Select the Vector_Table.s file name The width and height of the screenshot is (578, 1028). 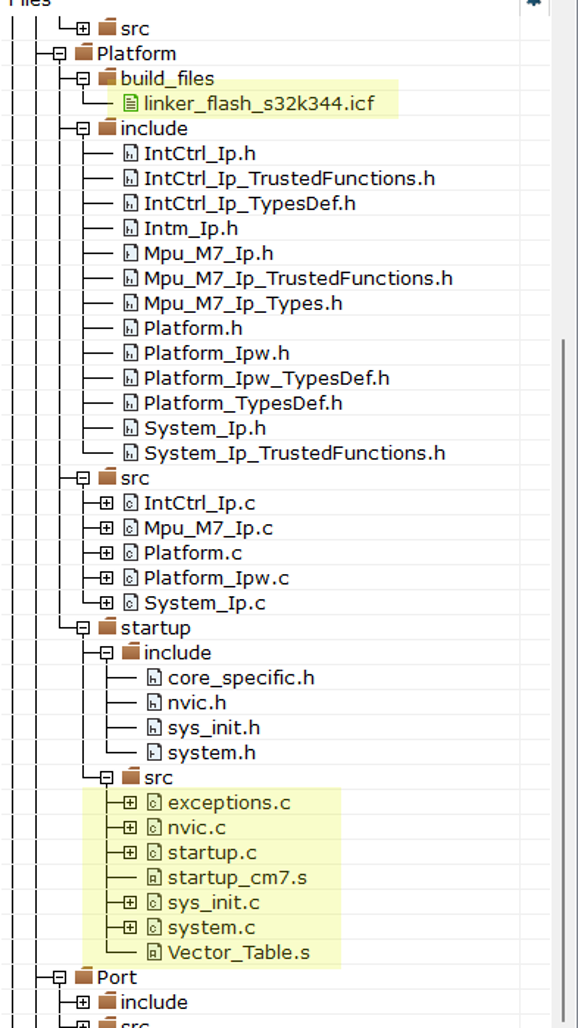[239, 953]
